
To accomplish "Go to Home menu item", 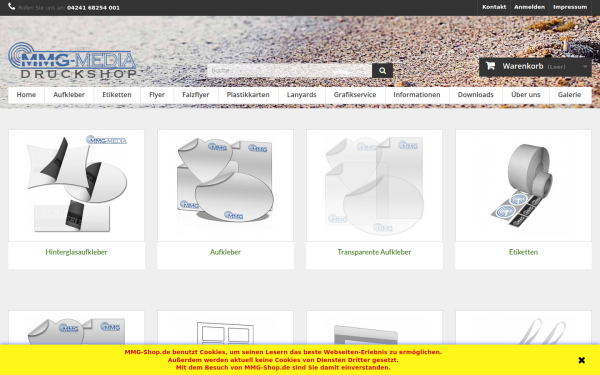I will coord(26,95).
